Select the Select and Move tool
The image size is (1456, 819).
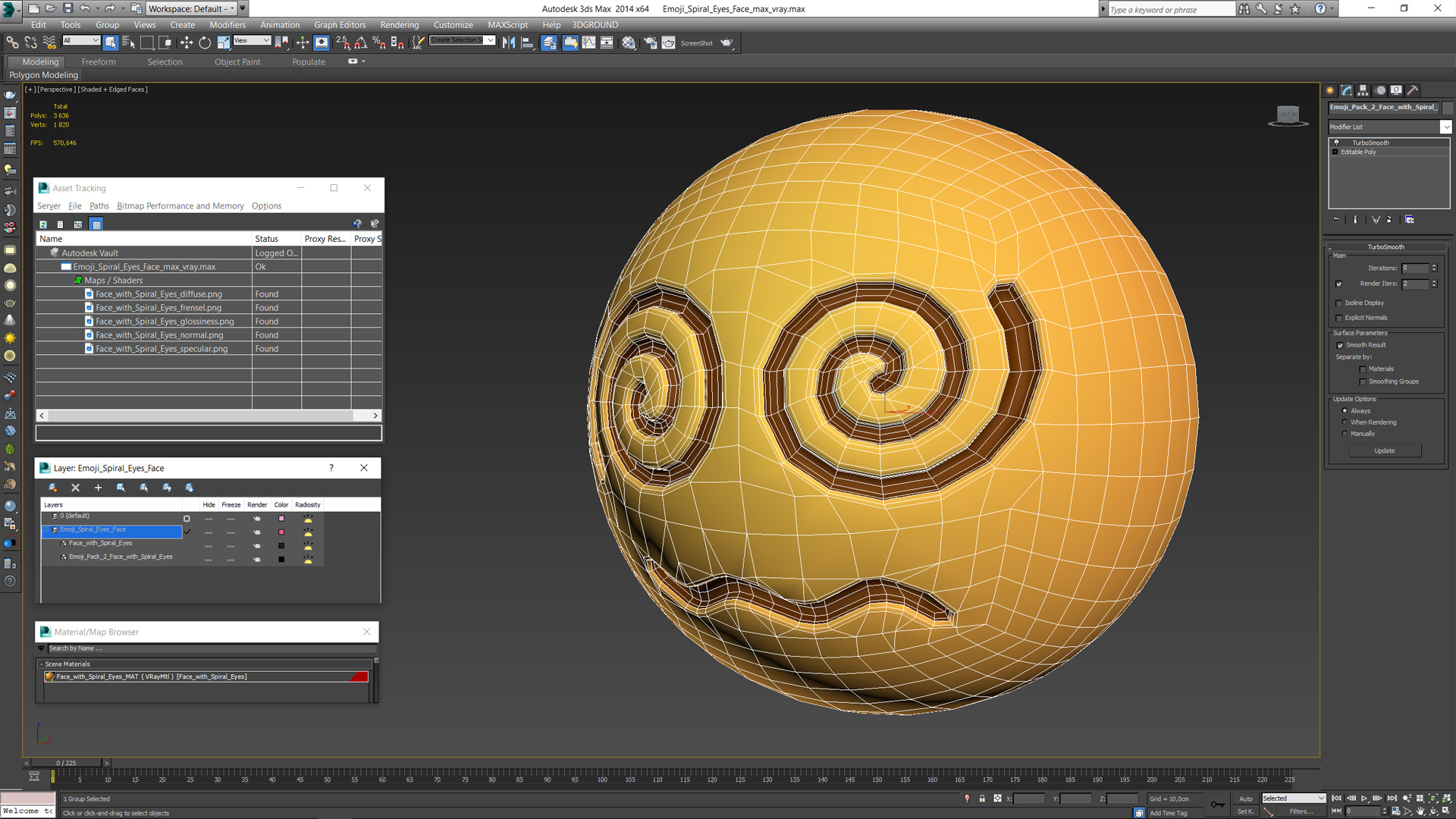pyautogui.click(x=187, y=43)
